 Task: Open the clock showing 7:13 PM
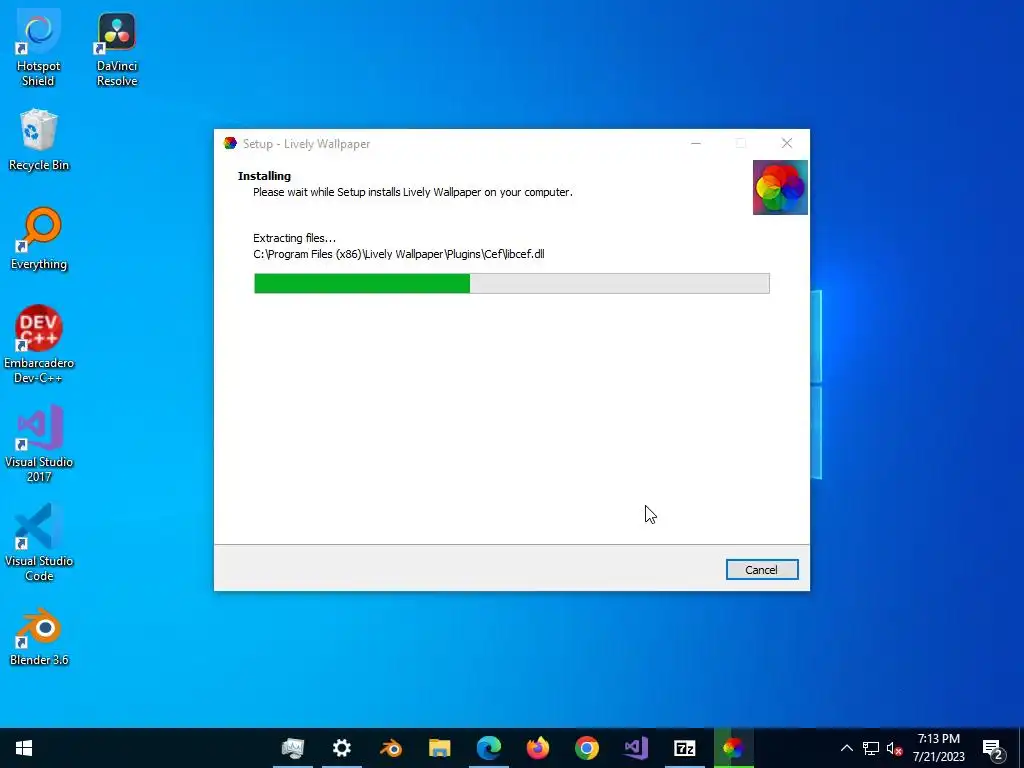[x=938, y=748]
